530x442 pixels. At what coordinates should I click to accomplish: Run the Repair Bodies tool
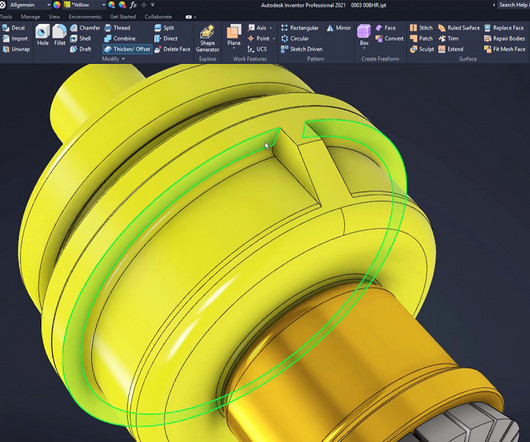click(504, 39)
